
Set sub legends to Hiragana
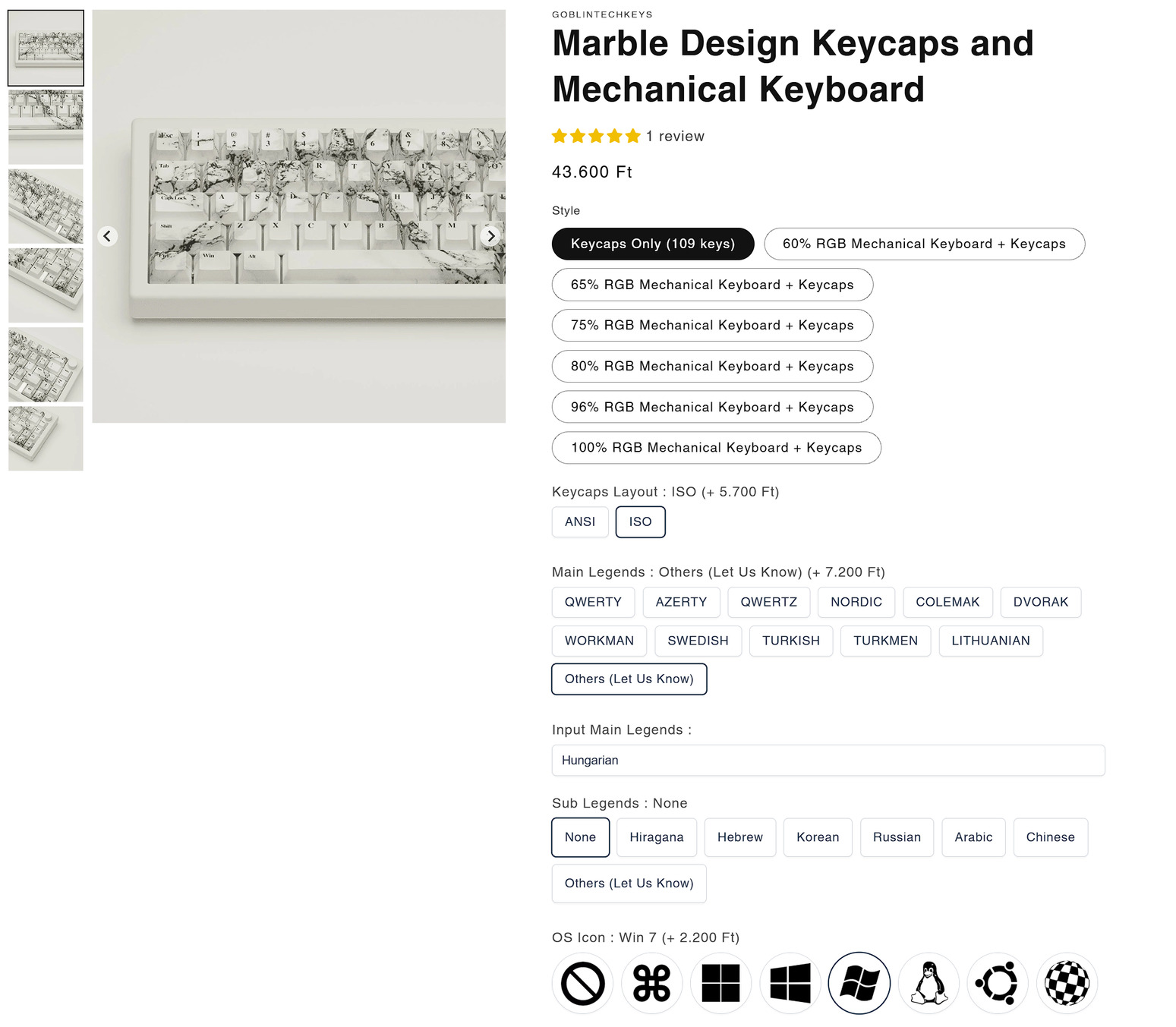(656, 837)
